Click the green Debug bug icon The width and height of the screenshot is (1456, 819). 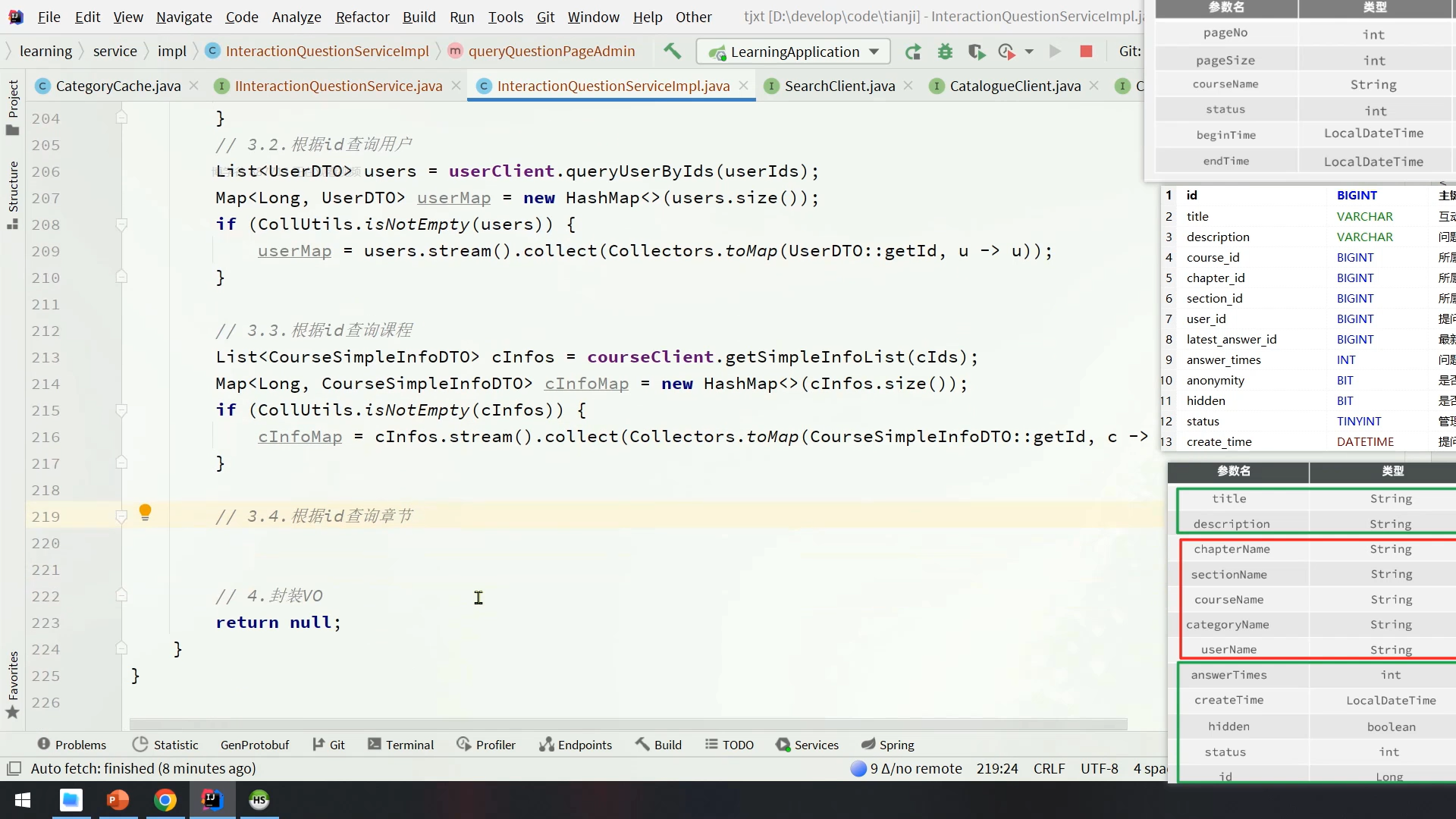pos(945,52)
